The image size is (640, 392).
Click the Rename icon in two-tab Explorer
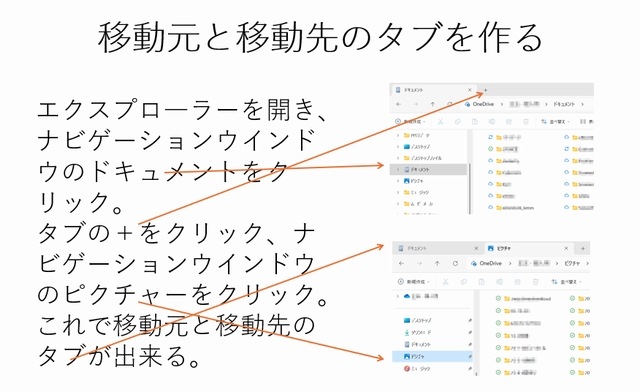point(499,282)
